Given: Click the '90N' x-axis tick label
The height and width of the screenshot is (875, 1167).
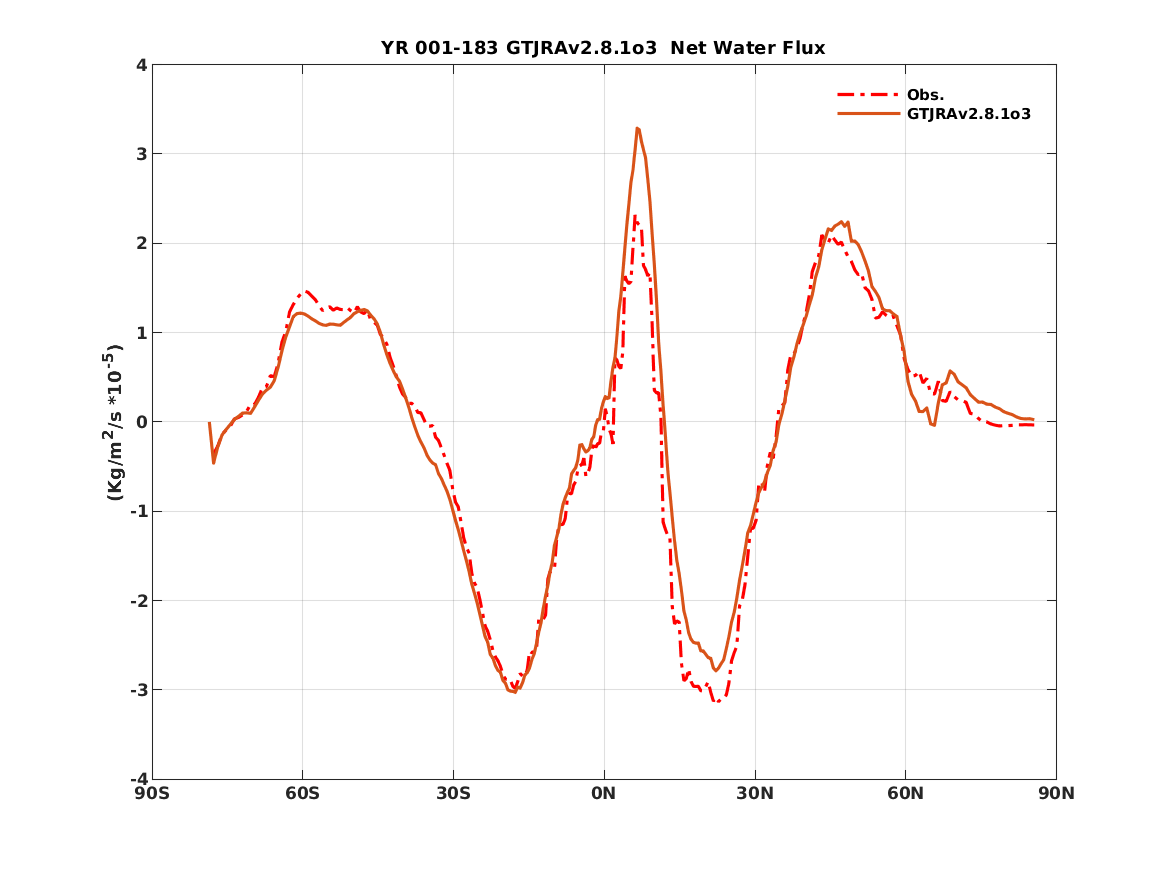Looking at the screenshot, I should coord(1056,794).
